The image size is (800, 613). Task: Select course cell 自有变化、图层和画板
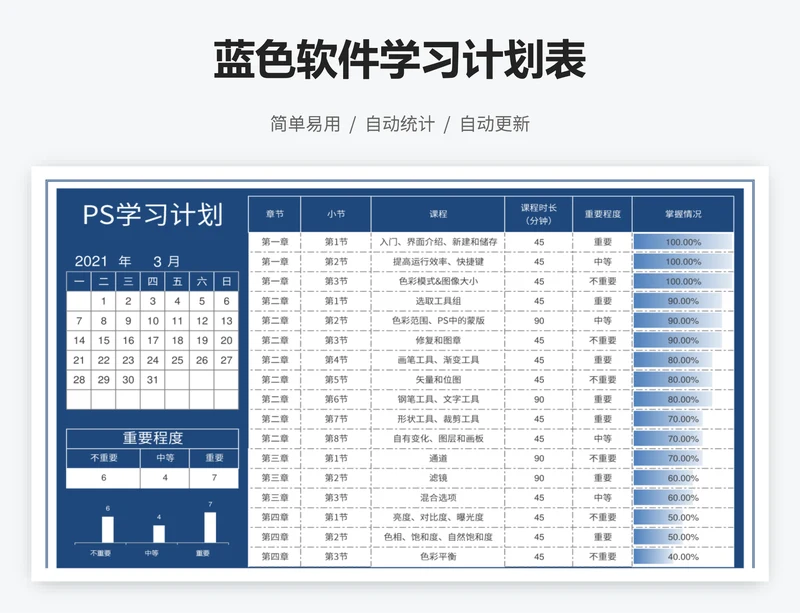[438, 438]
